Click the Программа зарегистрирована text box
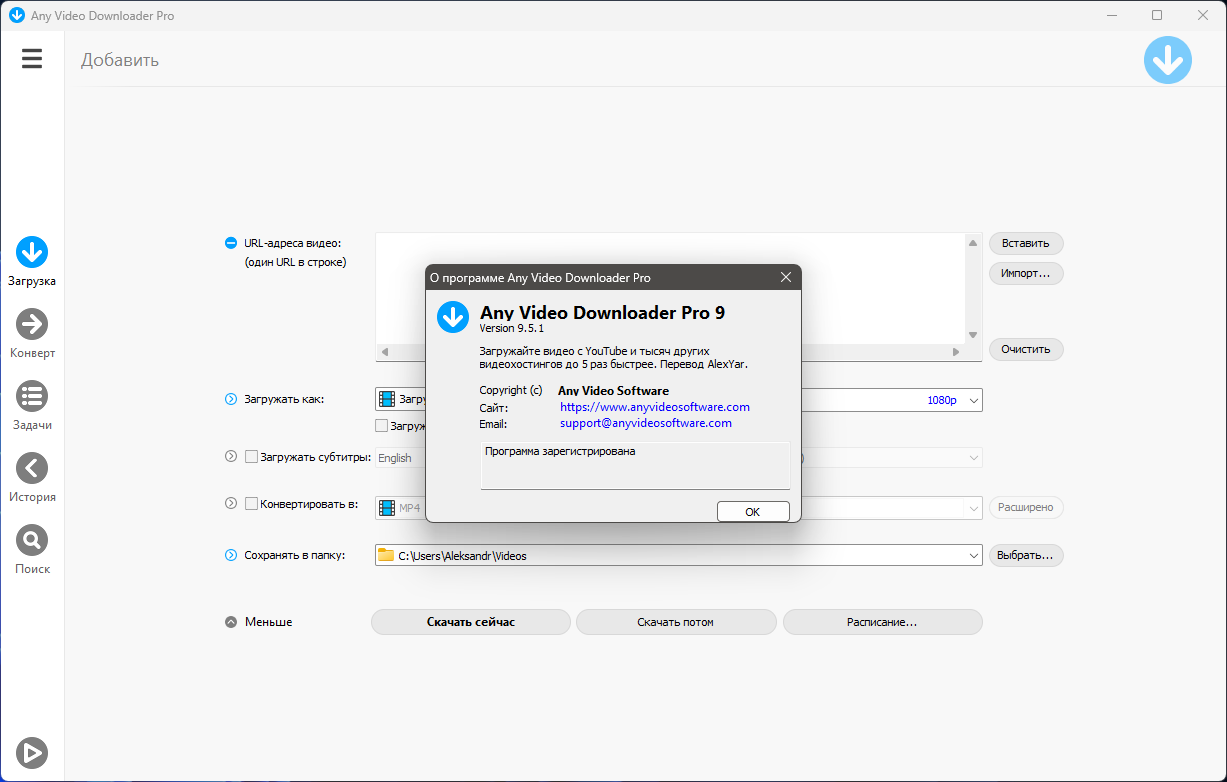Image resolution: width=1227 pixels, height=782 pixels. (x=635, y=465)
